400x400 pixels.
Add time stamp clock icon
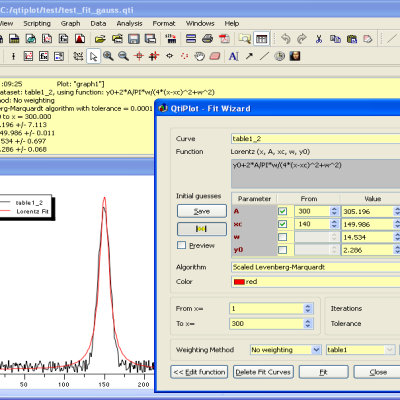[x=280, y=56]
